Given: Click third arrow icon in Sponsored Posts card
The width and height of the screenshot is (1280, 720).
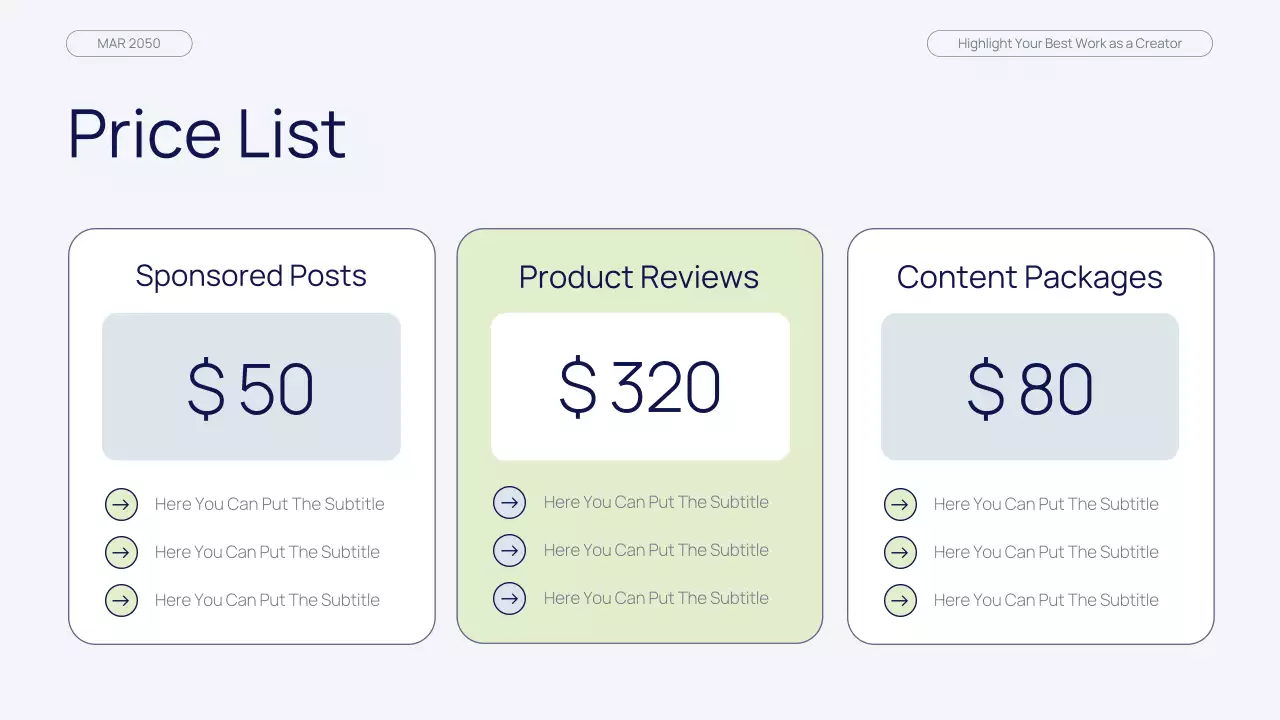Looking at the screenshot, I should (121, 600).
